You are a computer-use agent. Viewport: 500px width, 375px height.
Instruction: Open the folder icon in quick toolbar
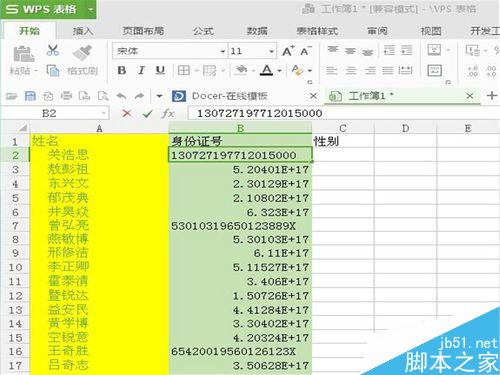pyautogui.click(x=11, y=96)
